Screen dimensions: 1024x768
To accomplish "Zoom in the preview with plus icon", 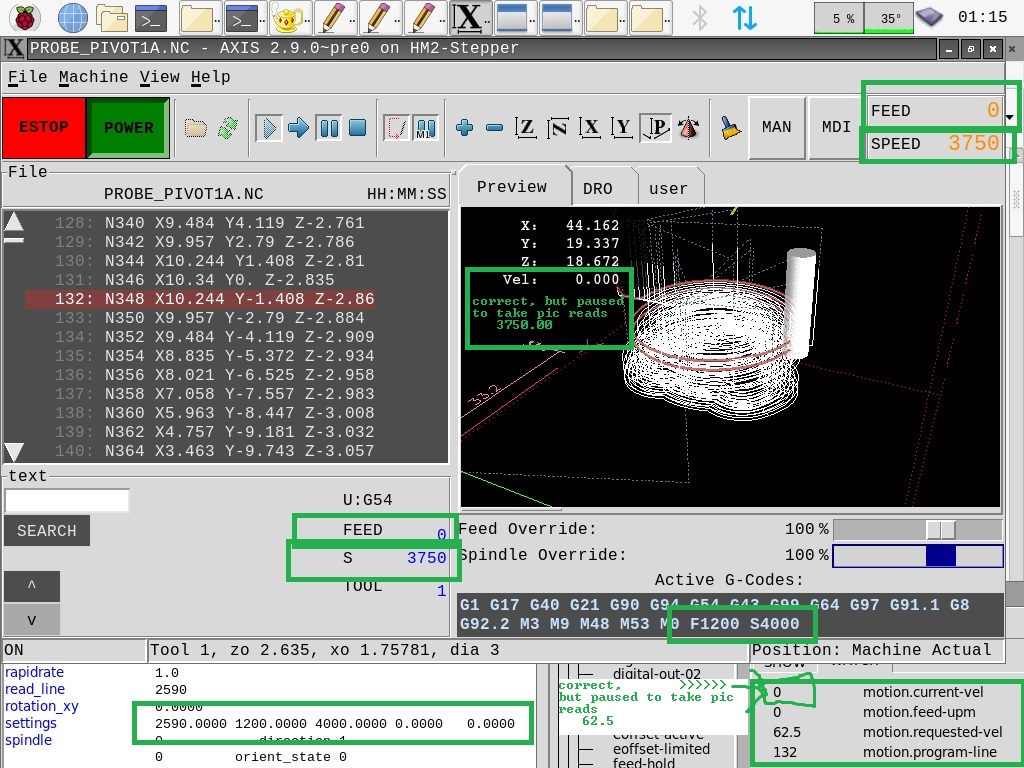I will click(x=464, y=128).
